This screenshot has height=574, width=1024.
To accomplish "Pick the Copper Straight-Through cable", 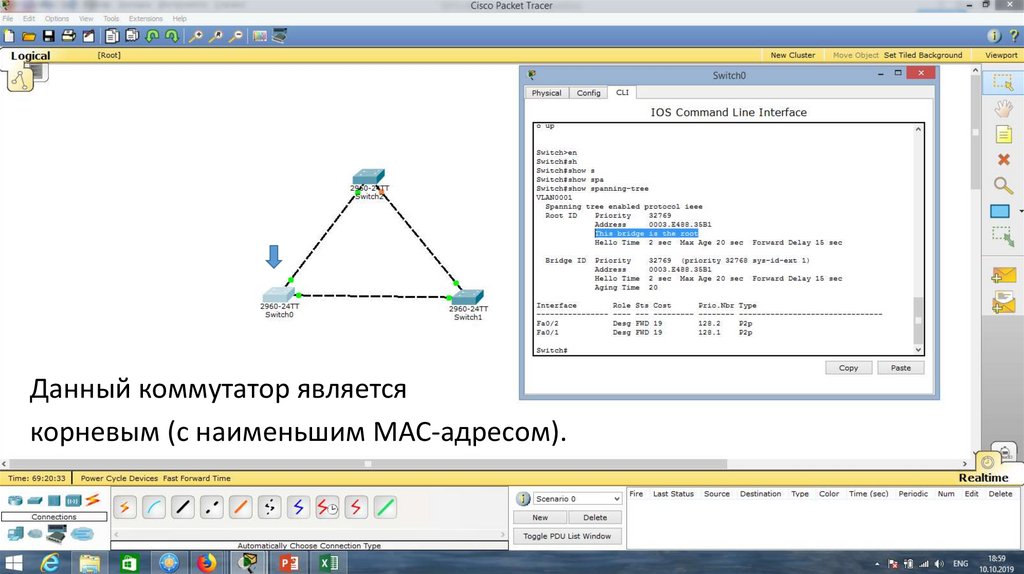I will [x=183, y=507].
